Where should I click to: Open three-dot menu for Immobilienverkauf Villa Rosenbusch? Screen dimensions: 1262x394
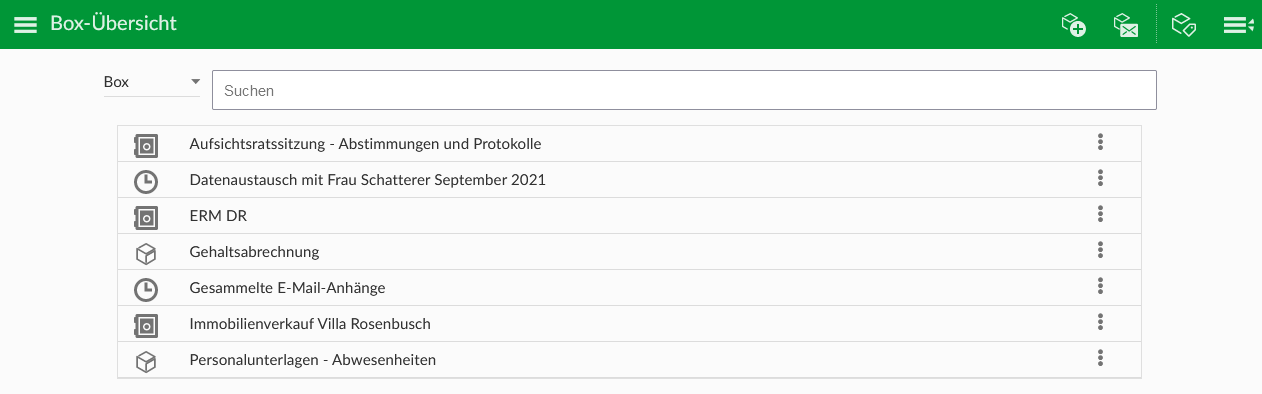[1100, 323]
